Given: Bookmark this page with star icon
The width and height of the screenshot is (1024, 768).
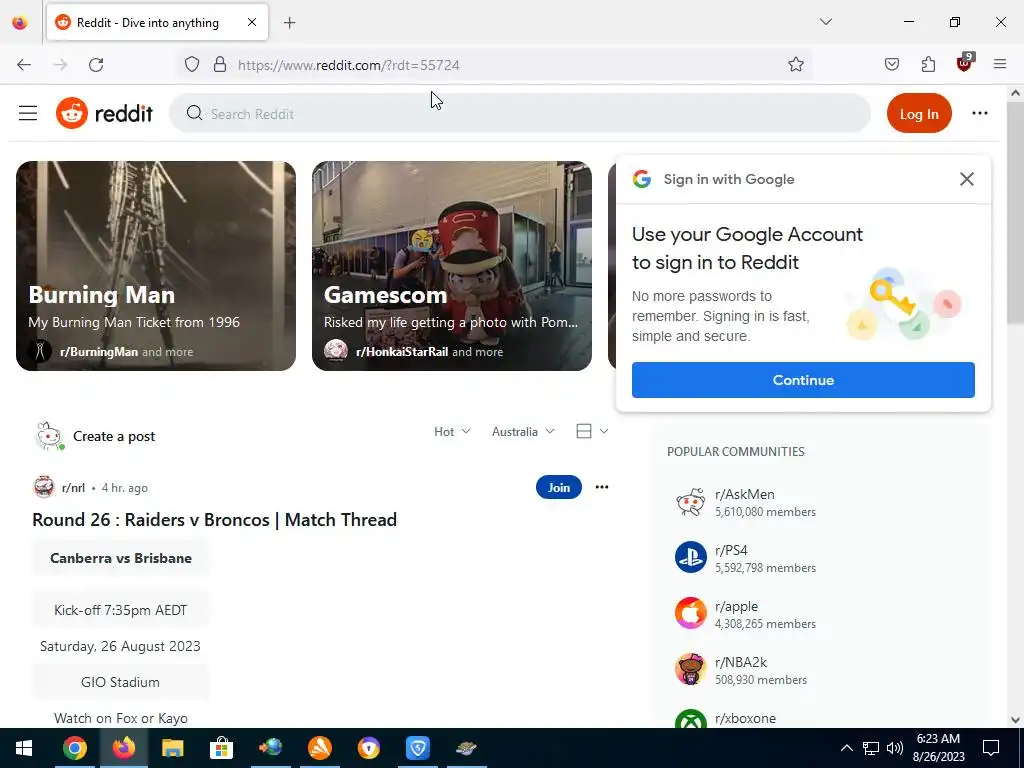Looking at the screenshot, I should click(795, 65).
